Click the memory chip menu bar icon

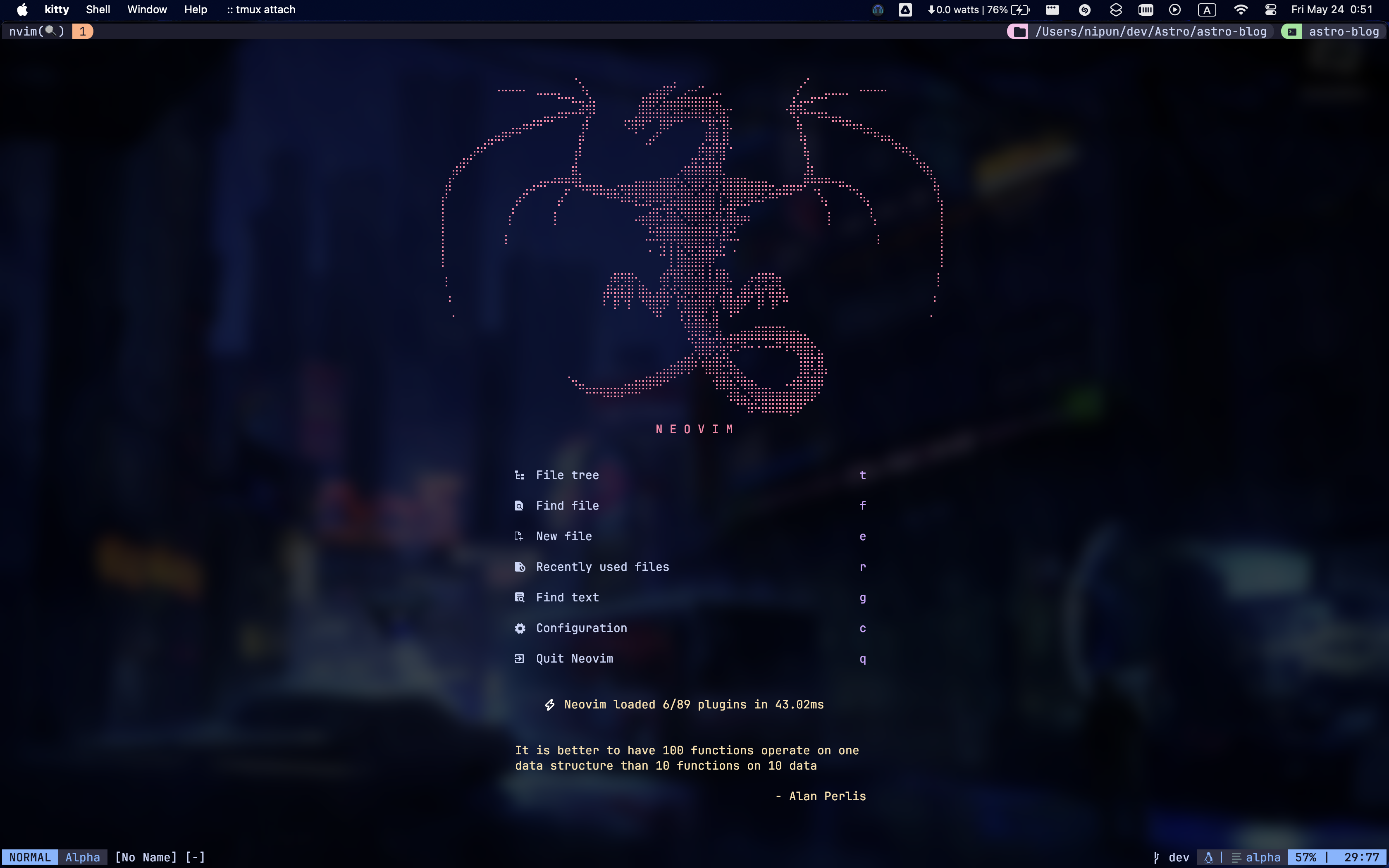pyautogui.click(x=1146, y=10)
